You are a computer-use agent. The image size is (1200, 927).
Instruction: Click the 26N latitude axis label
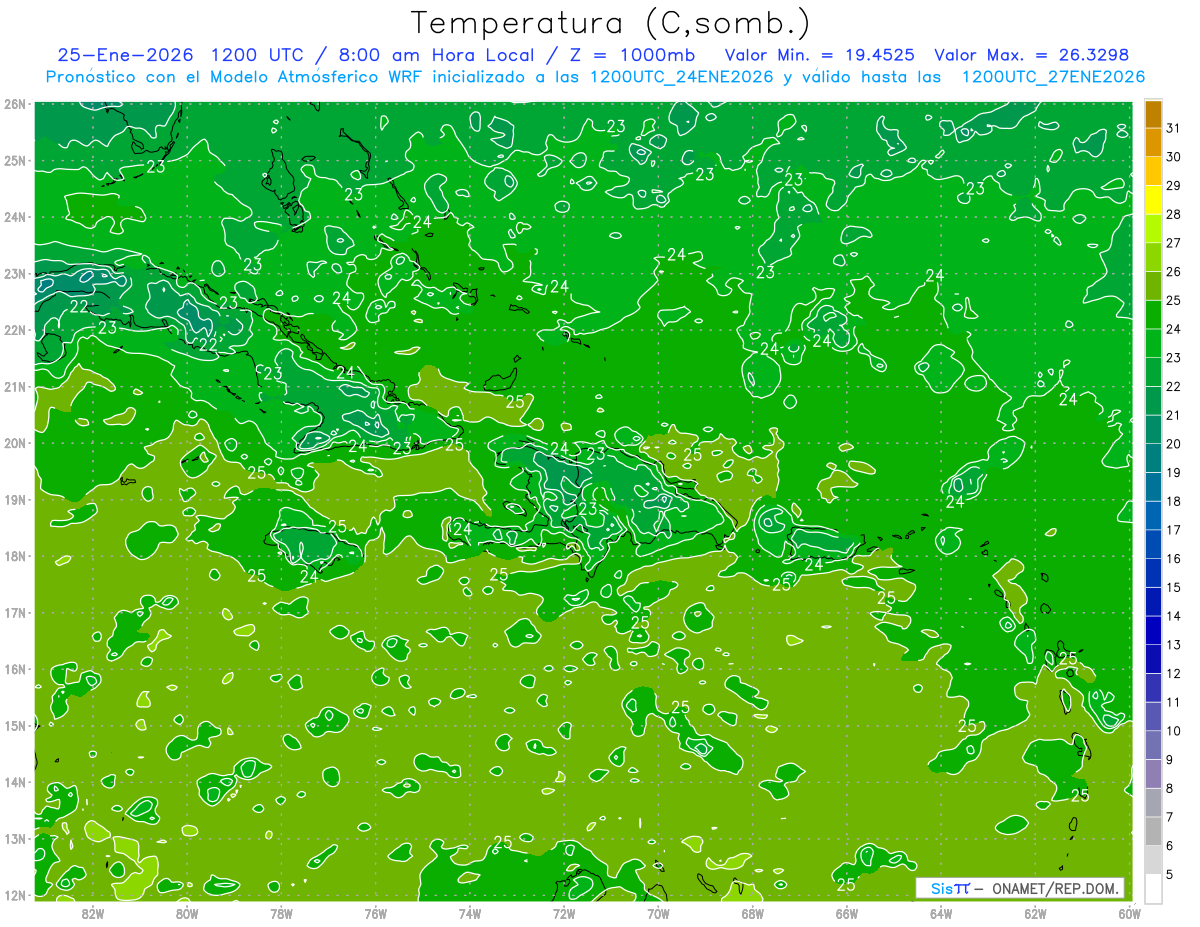pos(16,104)
